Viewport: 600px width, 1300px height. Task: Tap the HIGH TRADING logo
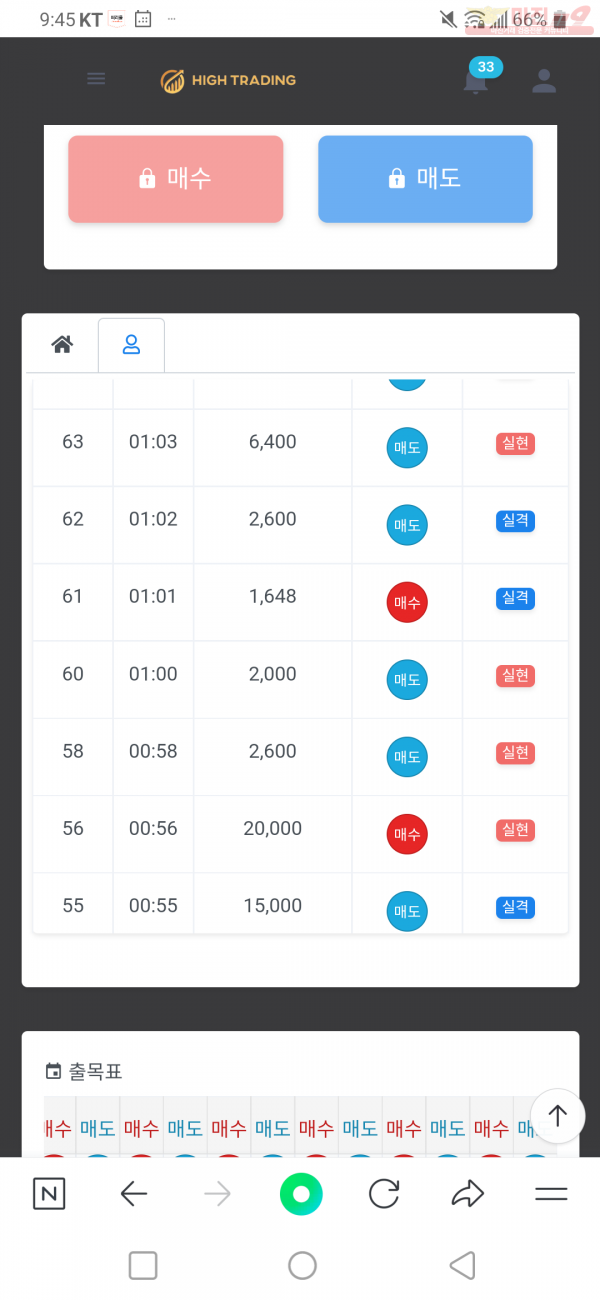(x=229, y=81)
